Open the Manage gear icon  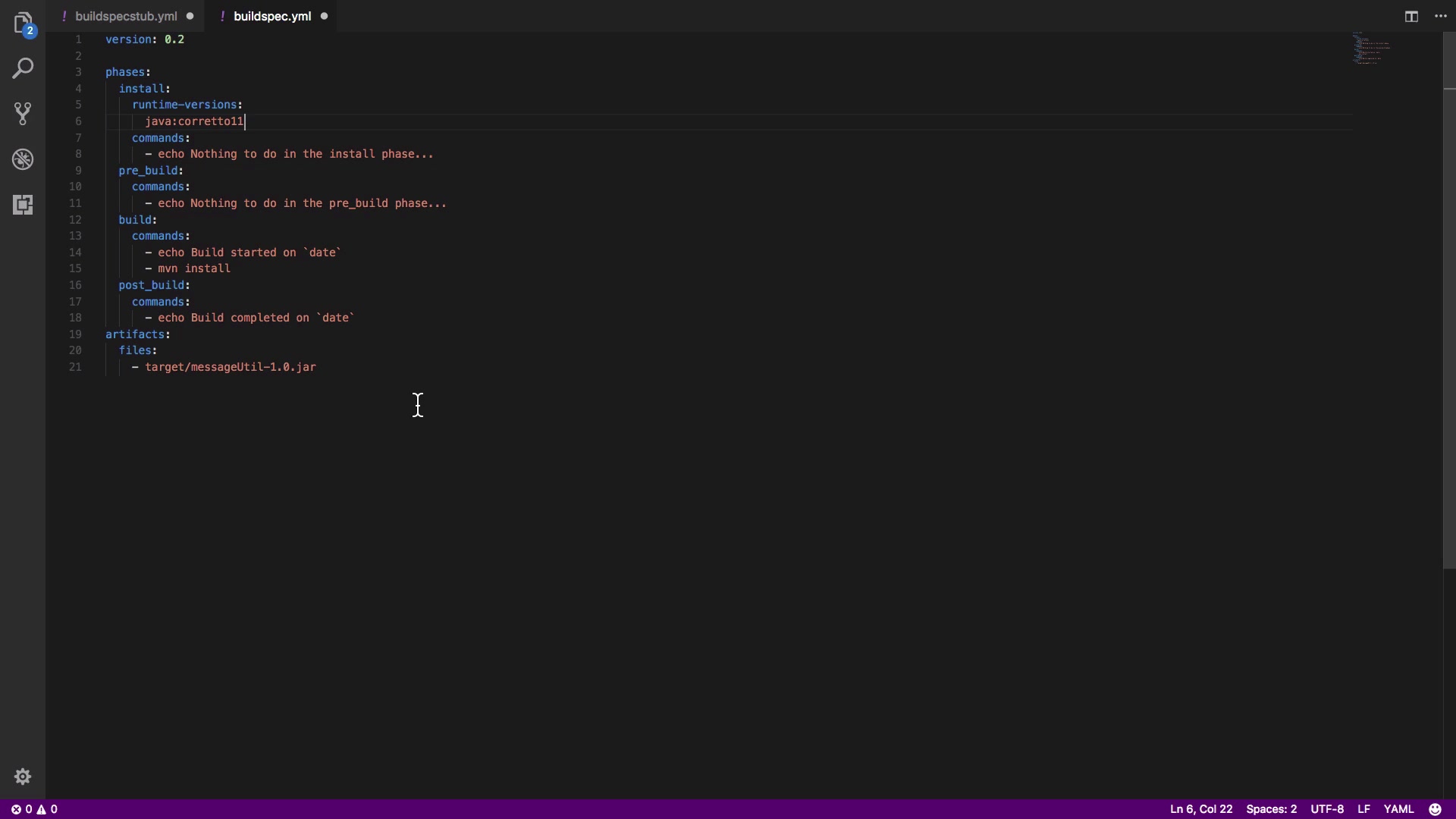tap(23, 777)
